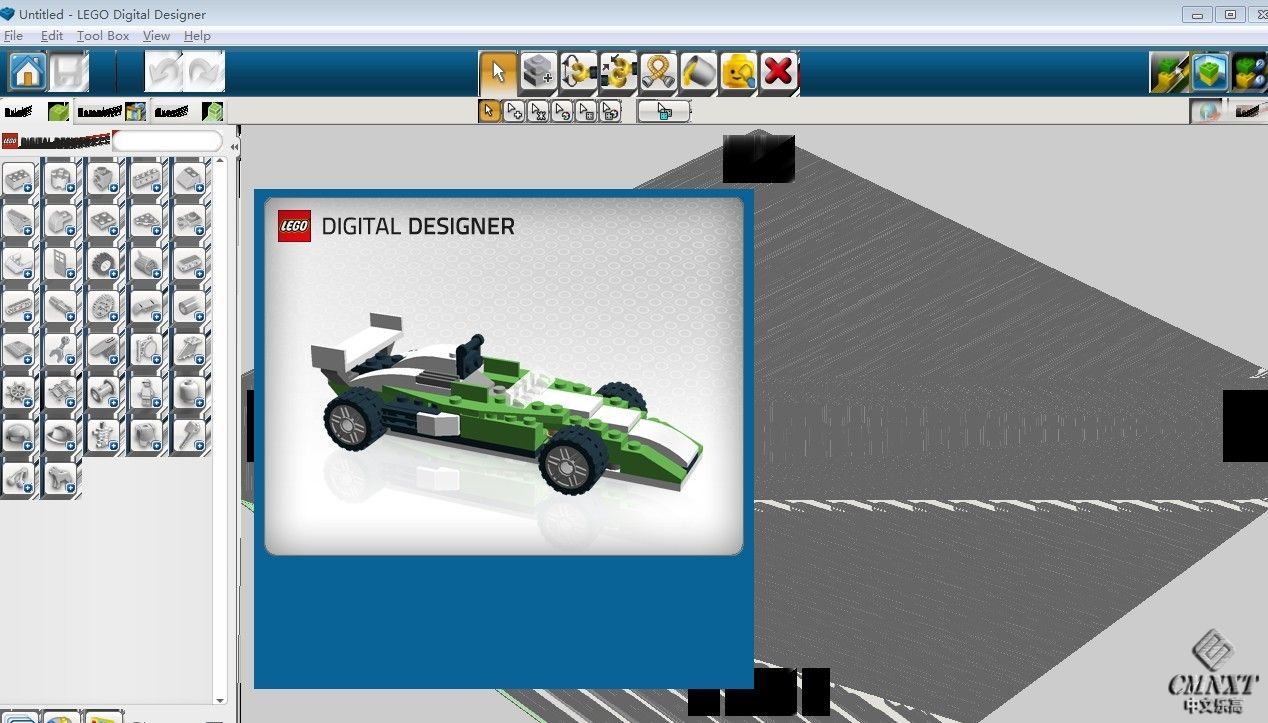
Task: Switch to Build mode icon
Action: 1168,72
